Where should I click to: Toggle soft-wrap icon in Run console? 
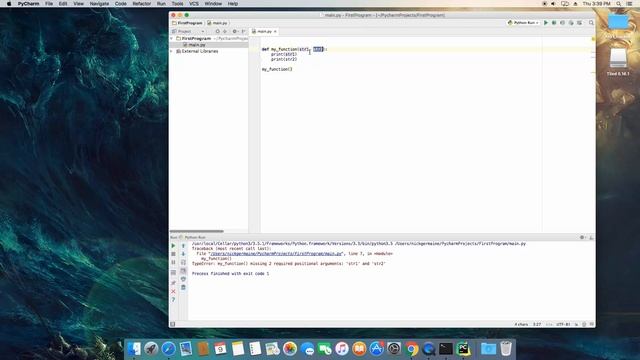pos(183,262)
